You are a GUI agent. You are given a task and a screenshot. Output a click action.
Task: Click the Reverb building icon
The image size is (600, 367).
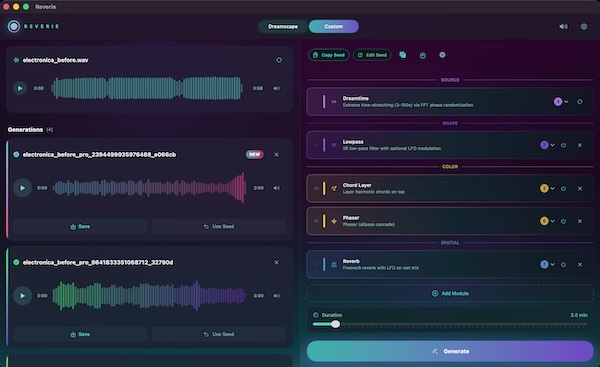click(x=334, y=264)
